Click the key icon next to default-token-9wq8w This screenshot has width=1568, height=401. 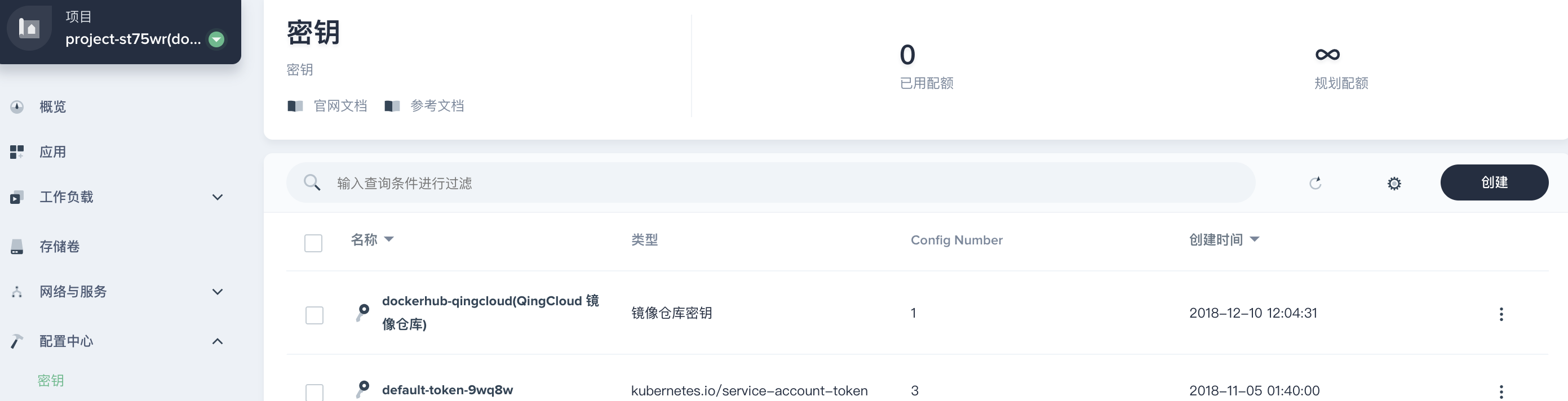[363, 389]
